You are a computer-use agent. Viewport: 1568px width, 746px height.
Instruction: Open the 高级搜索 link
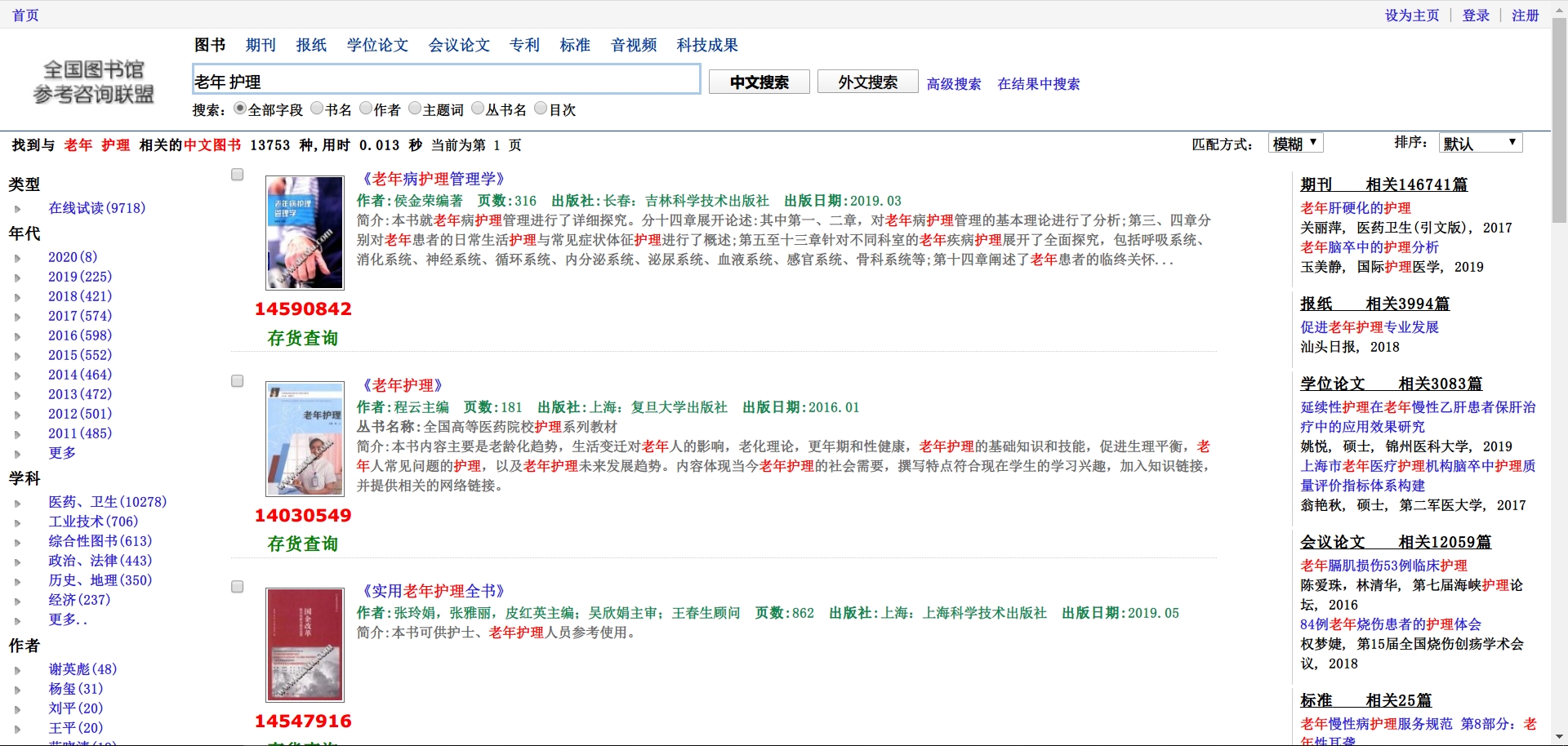[x=953, y=83]
